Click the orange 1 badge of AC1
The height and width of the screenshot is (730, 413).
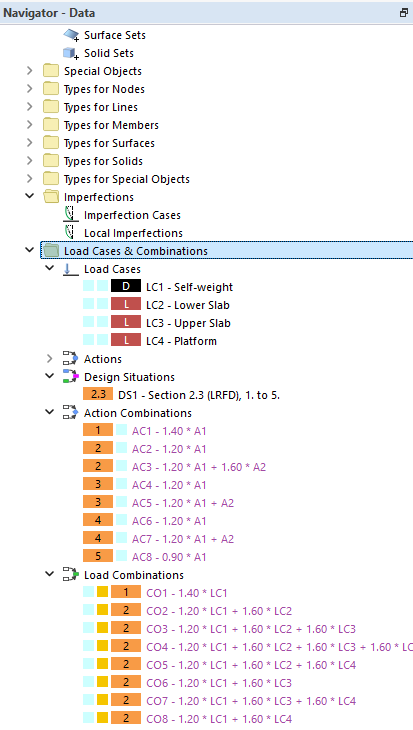click(98, 431)
